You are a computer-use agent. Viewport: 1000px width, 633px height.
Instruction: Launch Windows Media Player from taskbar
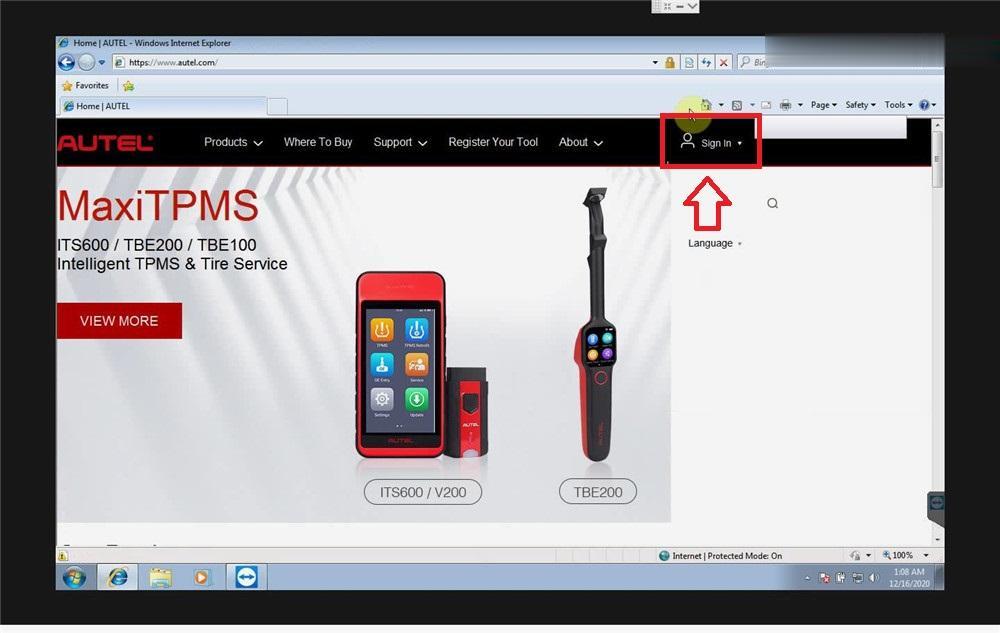pos(202,578)
